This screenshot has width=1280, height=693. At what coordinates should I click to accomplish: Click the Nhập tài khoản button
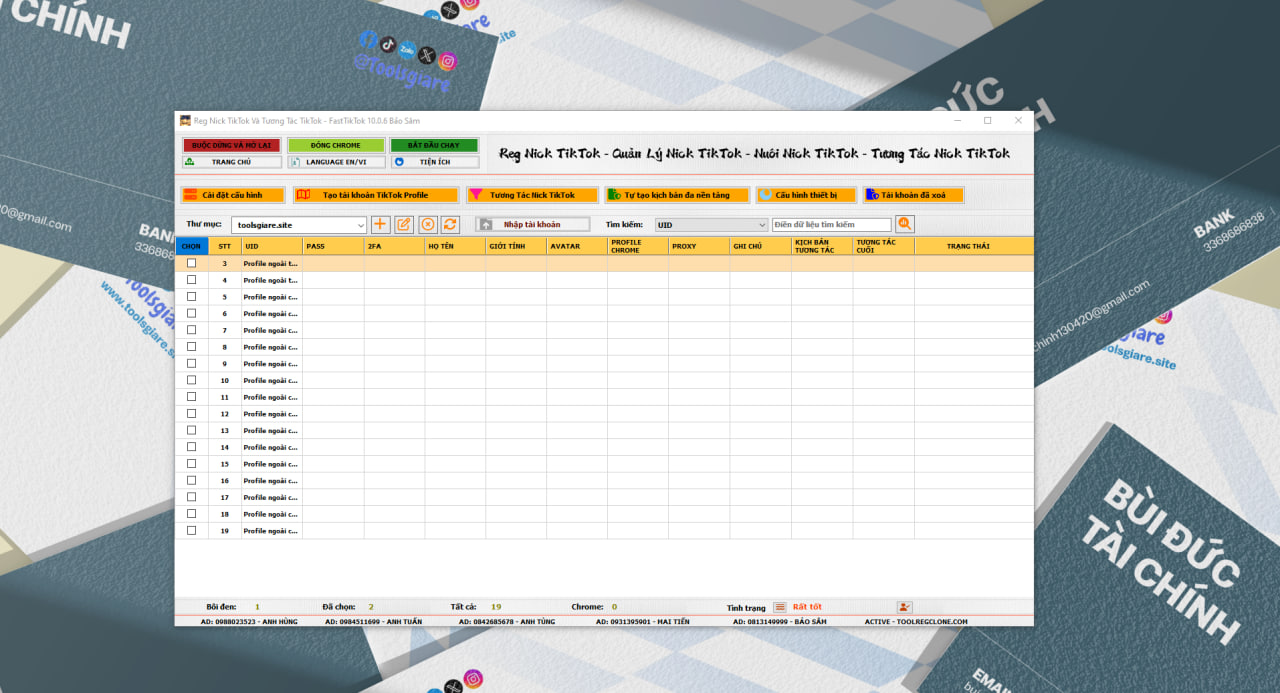click(532, 225)
